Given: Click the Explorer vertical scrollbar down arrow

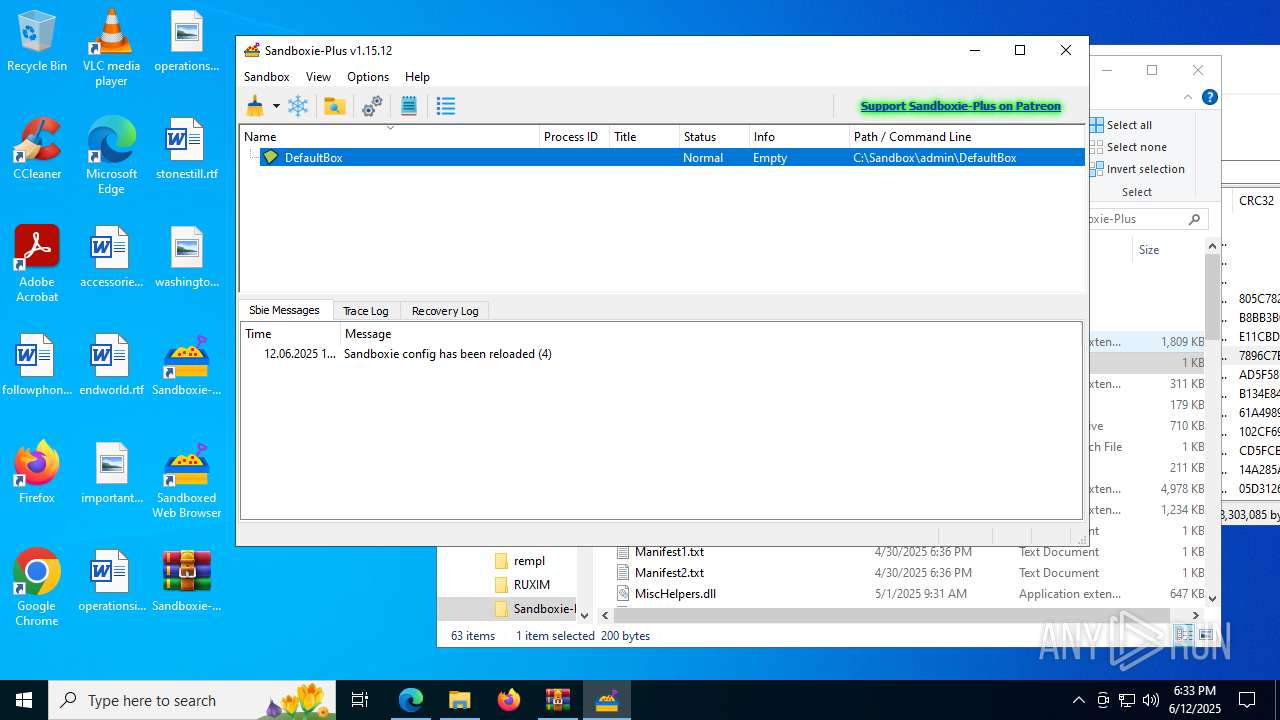Looking at the screenshot, I should click(1212, 598).
